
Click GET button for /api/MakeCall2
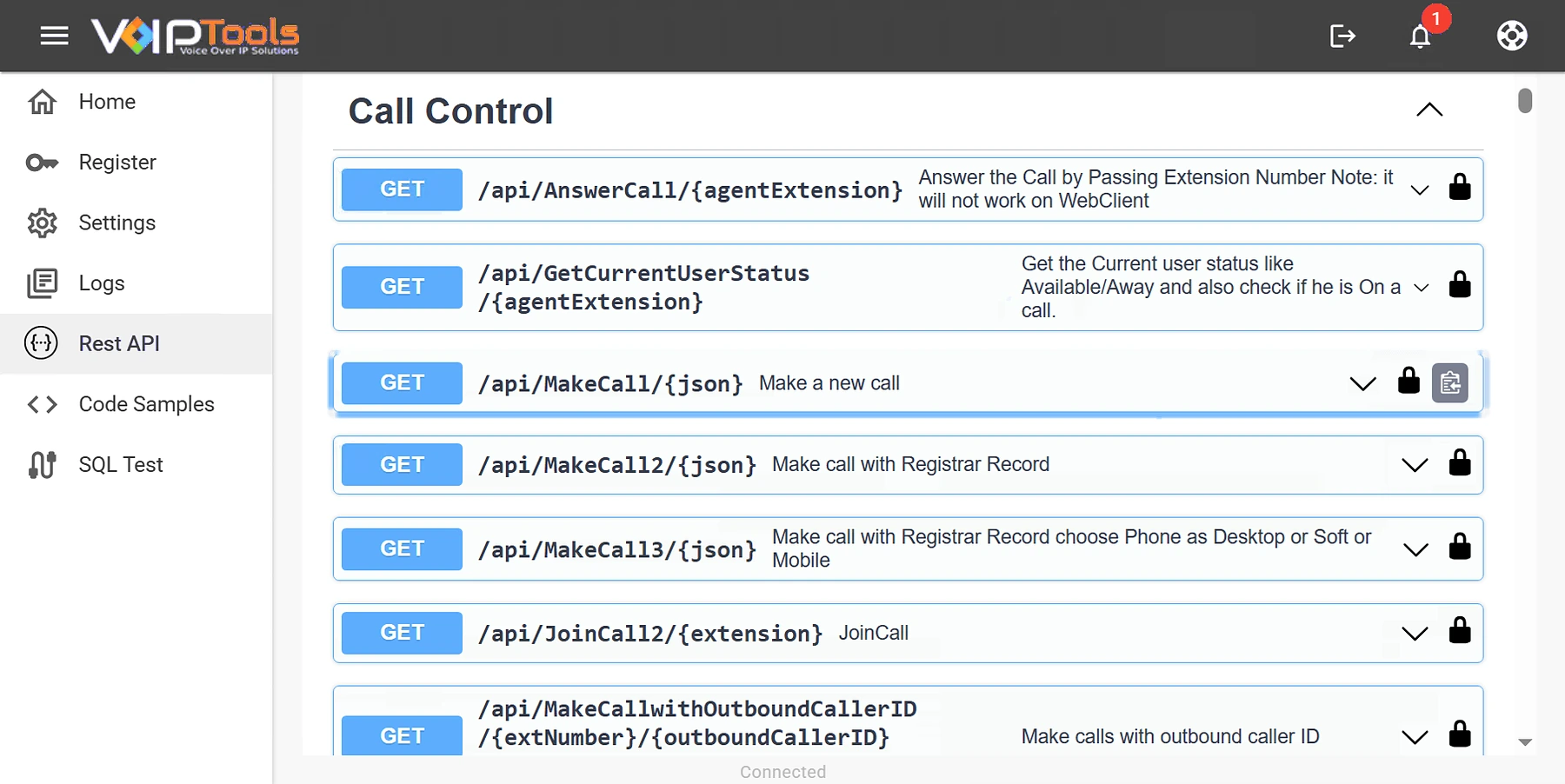tap(402, 465)
